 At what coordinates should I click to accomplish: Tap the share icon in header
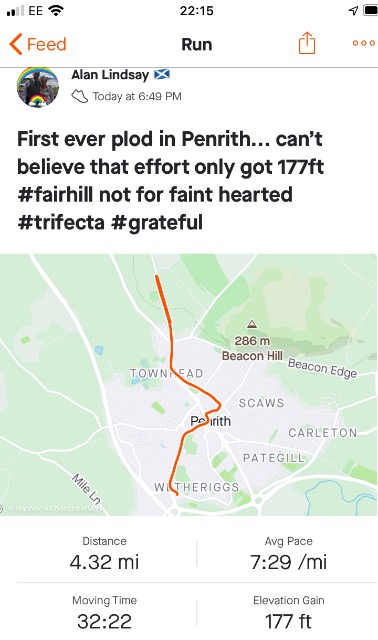pos(307,42)
